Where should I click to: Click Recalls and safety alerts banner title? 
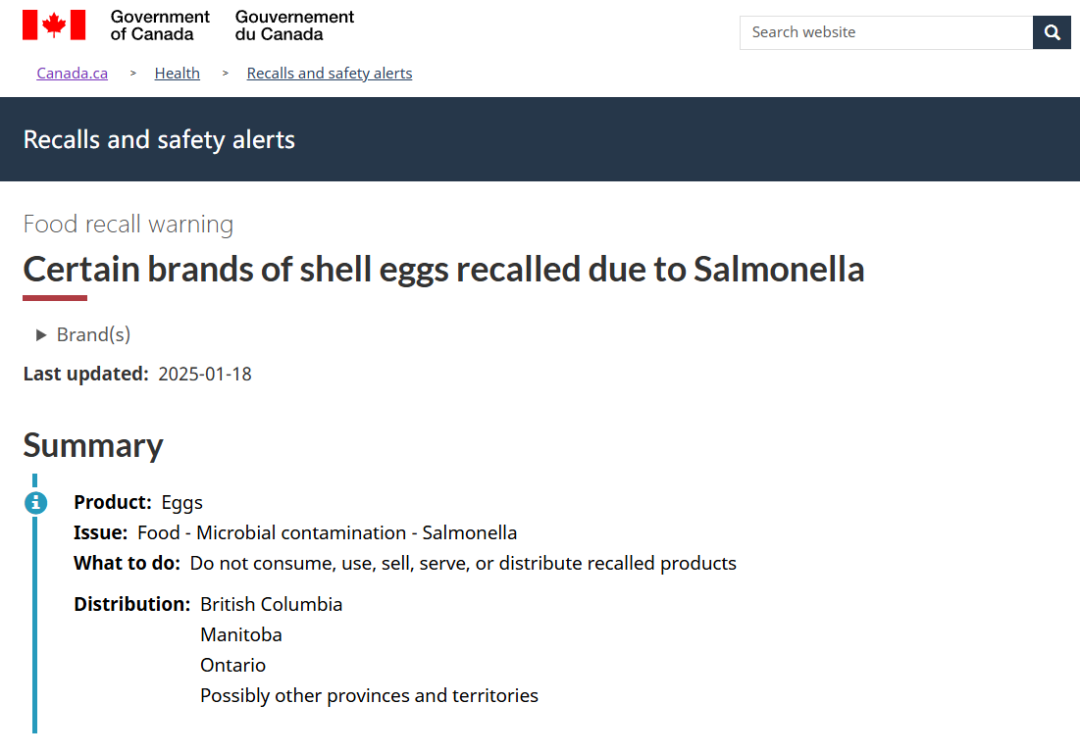pos(159,140)
